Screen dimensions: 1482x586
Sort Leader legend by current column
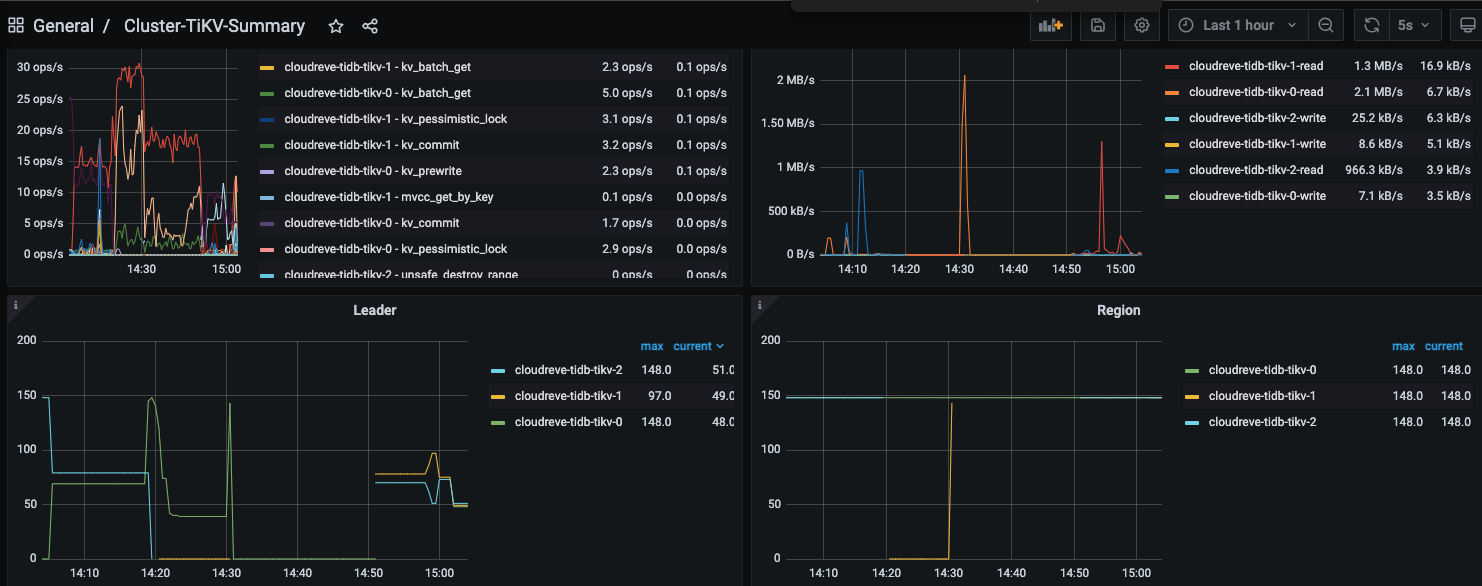pyautogui.click(x=698, y=346)
